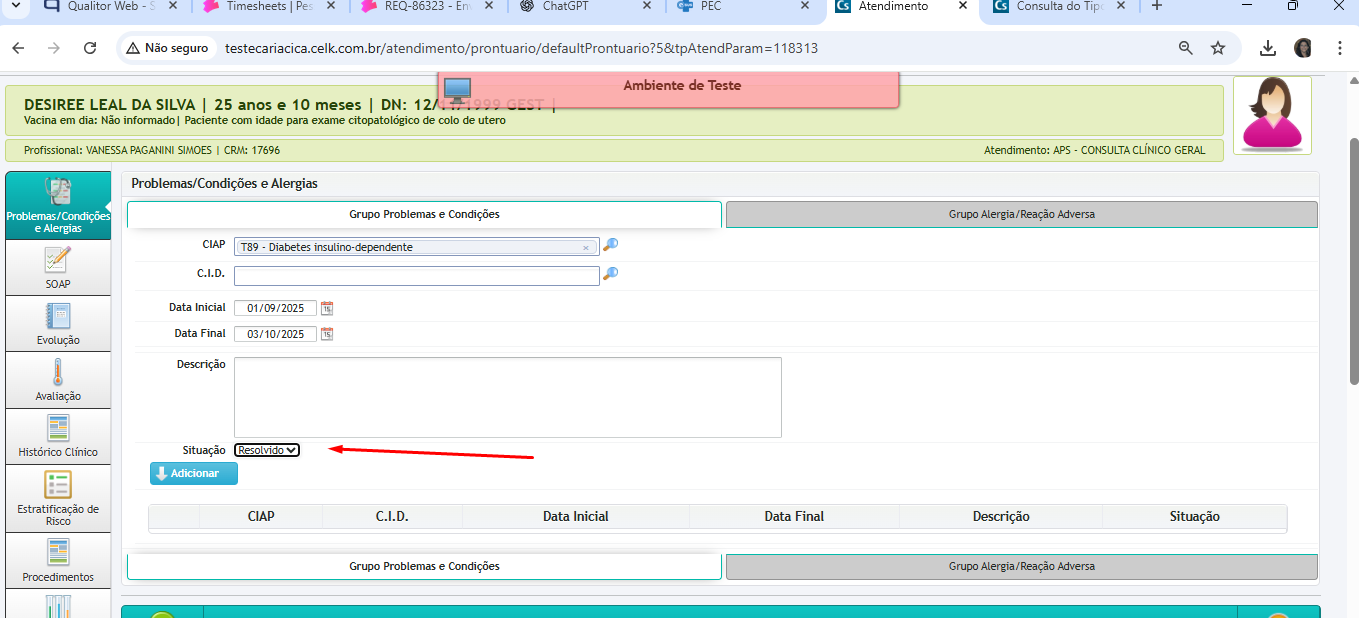This screenshot has height=618, width=1359.
Task: Open the Procedimentos sidebar icon
Action: point(58,560)
